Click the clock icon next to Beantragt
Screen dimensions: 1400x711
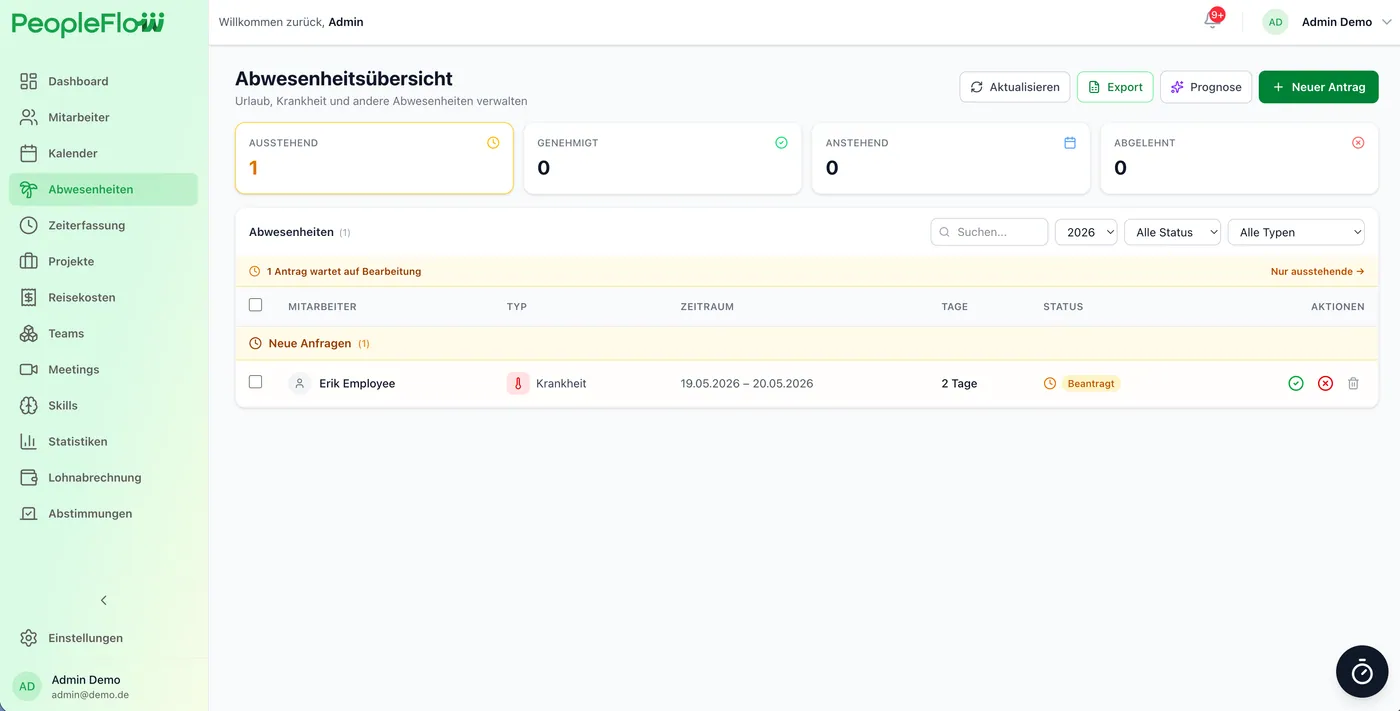click(1050, 383)
